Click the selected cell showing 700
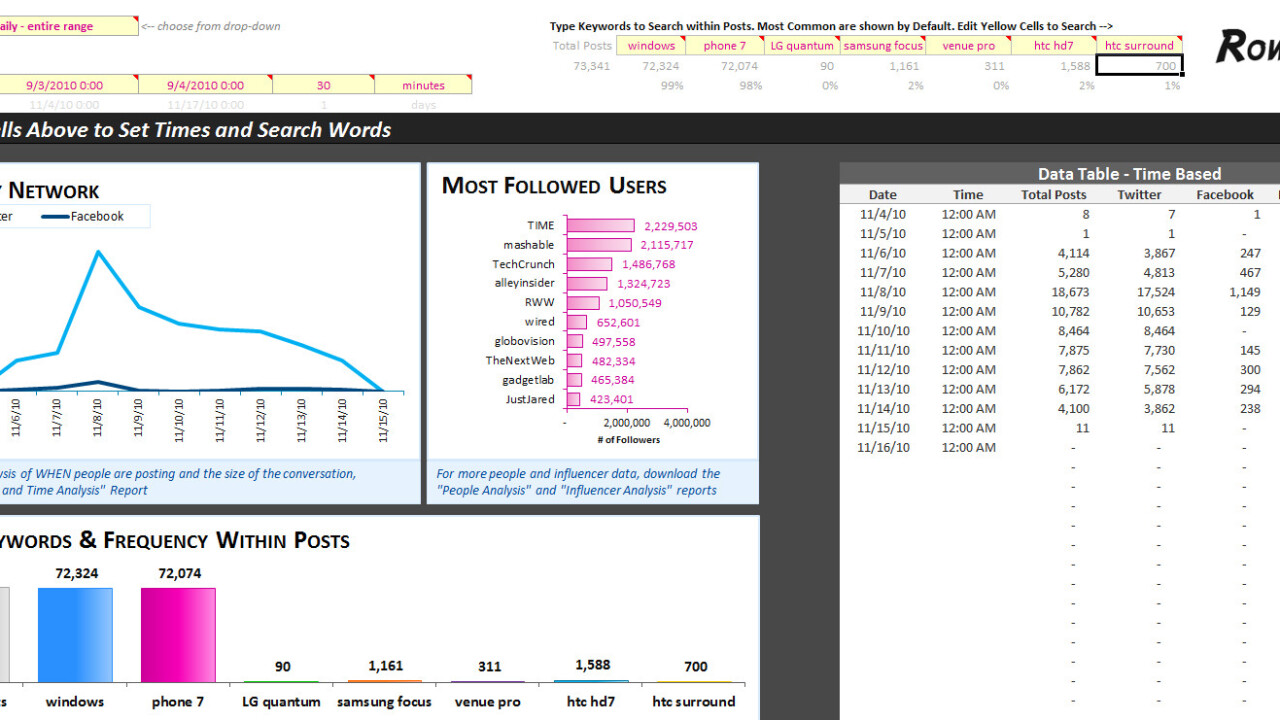Image resolution: width=1280 pixels, height=720 pixels. (x=1140, y=66)
